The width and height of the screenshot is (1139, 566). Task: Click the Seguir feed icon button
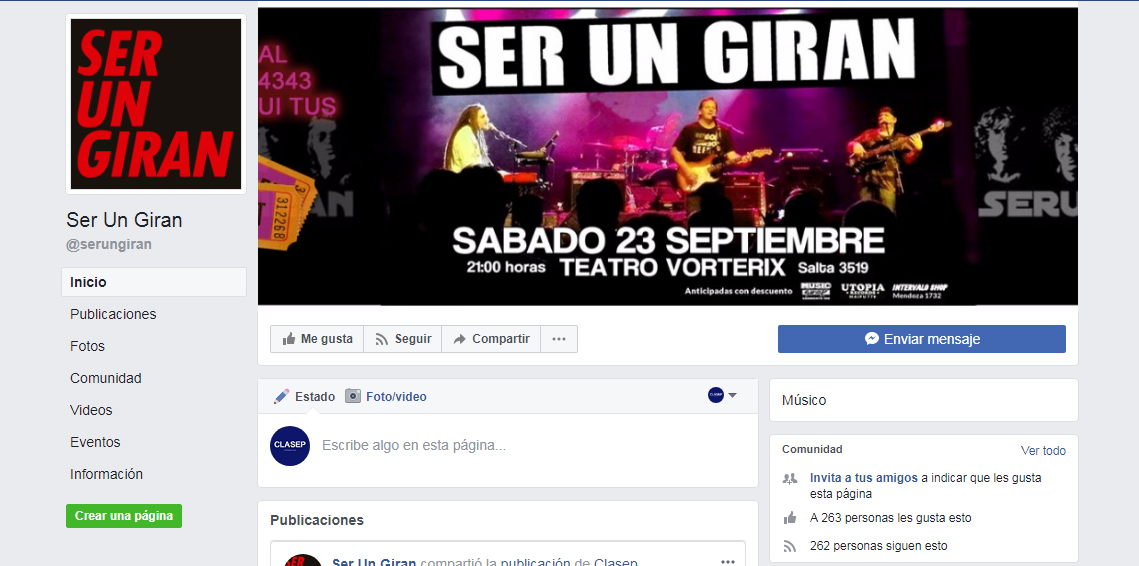coord(402,339)
